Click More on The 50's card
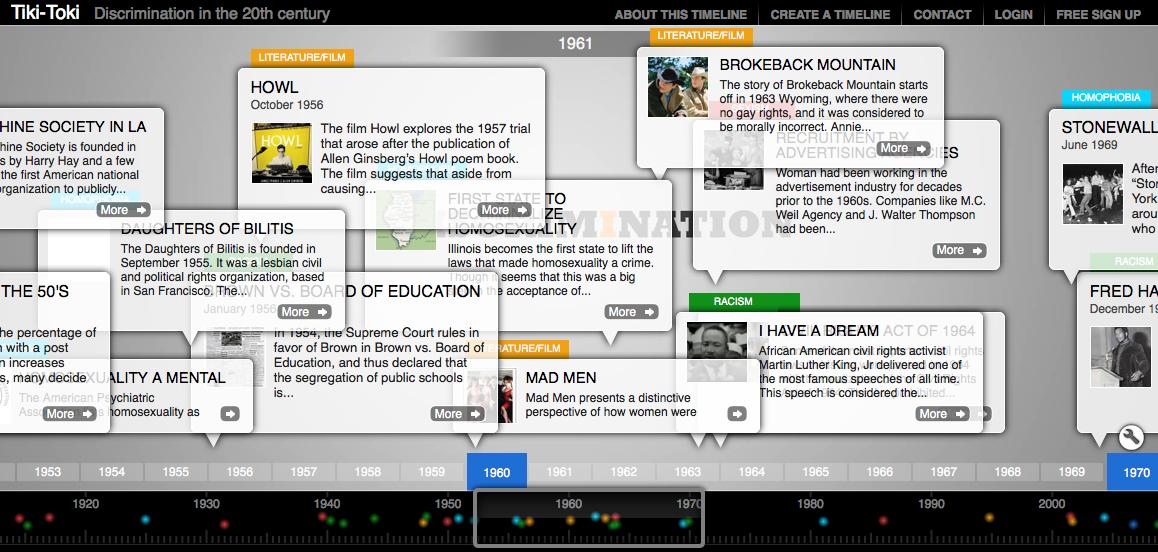 click(69, 414)
